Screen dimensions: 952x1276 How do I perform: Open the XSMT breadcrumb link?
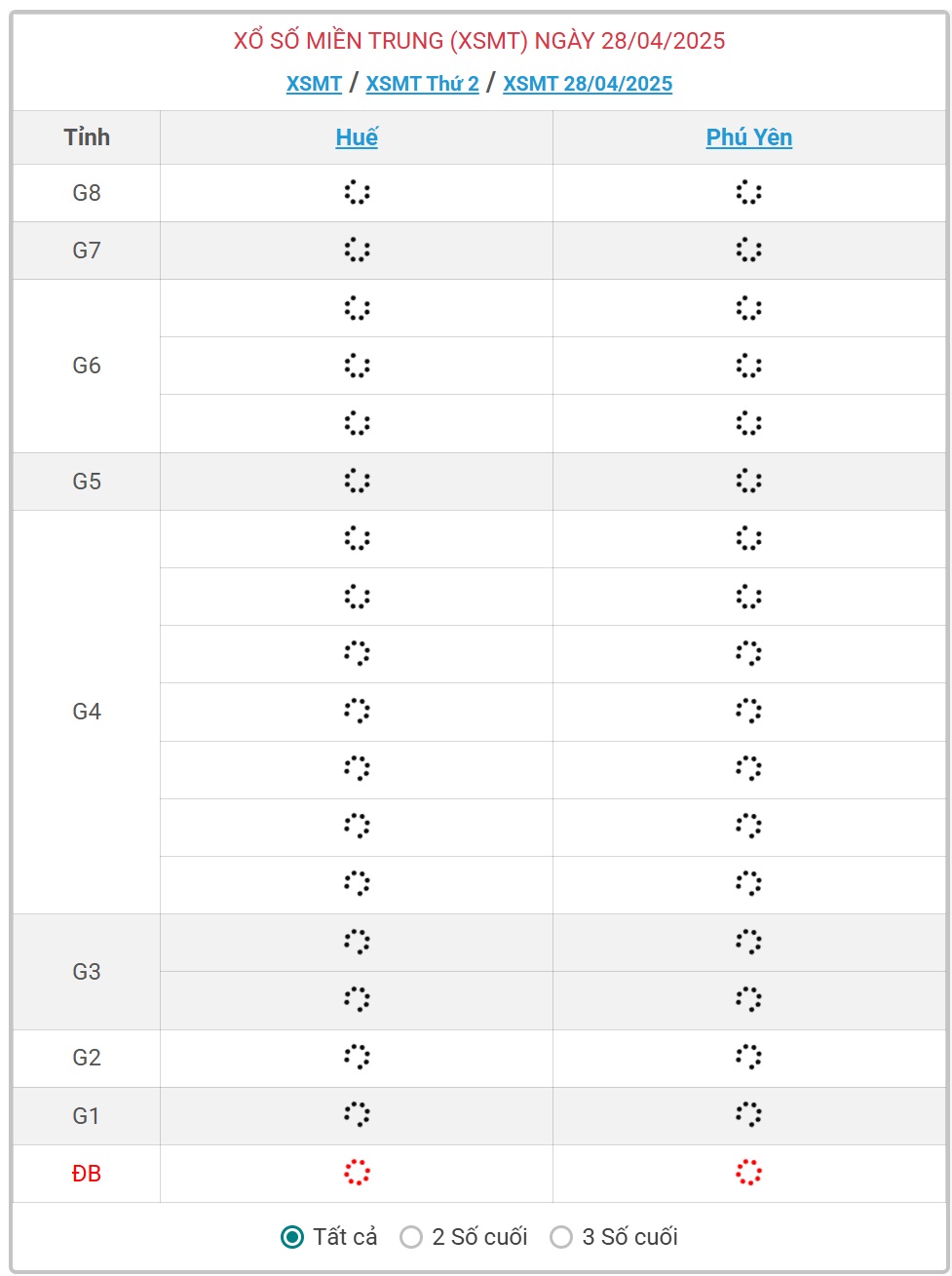314,84
